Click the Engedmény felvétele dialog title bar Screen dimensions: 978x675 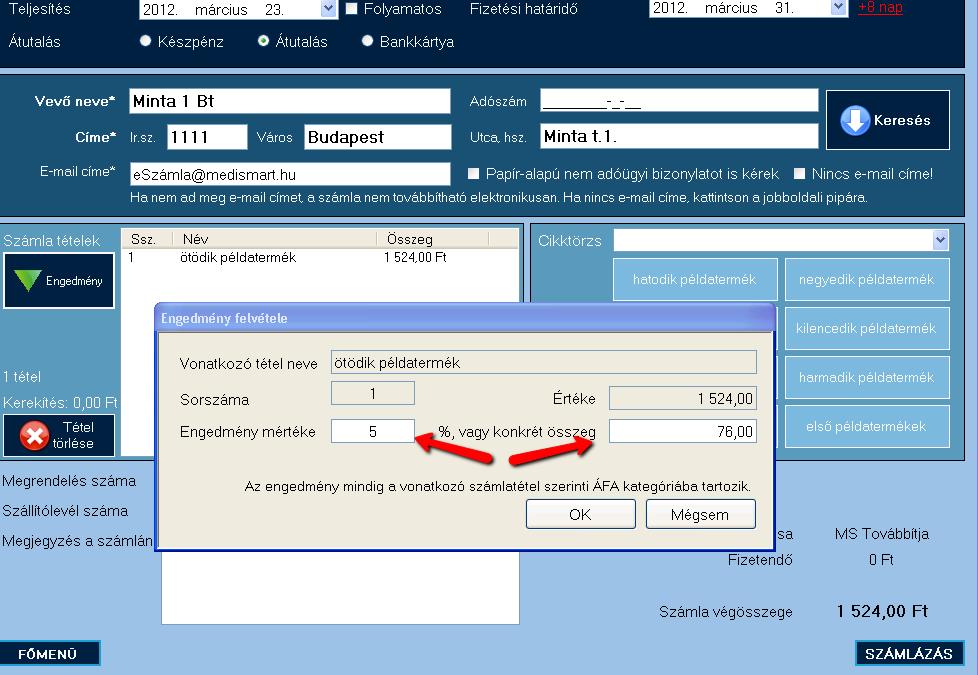pos(465,318)
